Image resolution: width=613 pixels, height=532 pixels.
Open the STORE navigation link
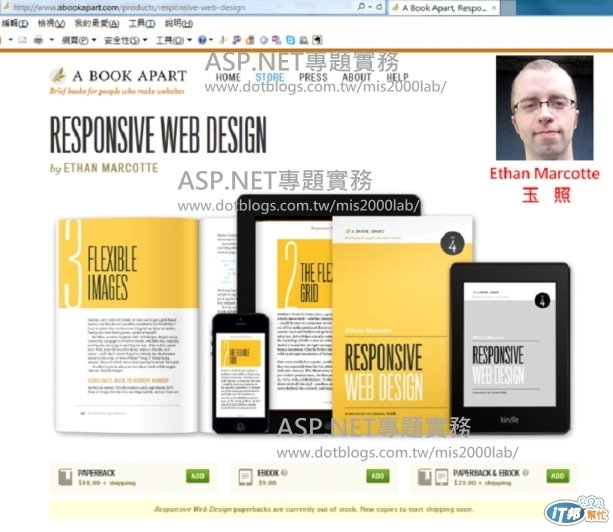tap(270, 77)
